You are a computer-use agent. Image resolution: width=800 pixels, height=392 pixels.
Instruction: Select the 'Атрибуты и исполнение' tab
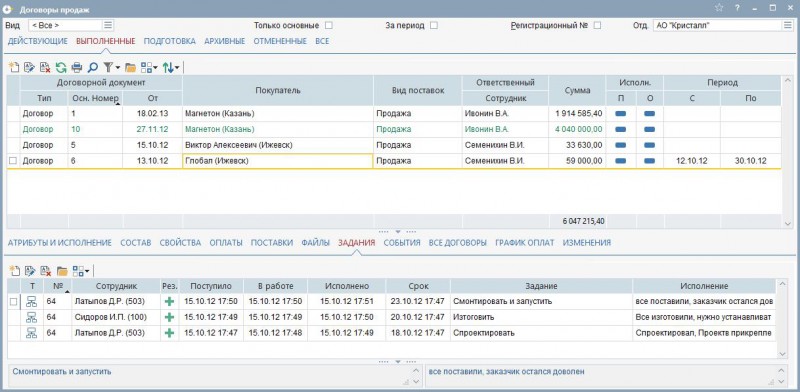point(60,243)
